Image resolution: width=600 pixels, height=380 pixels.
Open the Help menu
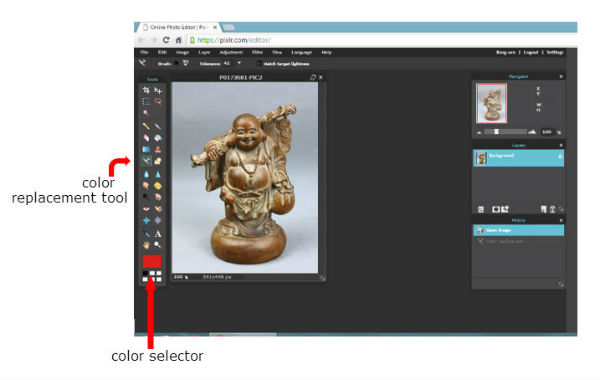coord(326,52)
